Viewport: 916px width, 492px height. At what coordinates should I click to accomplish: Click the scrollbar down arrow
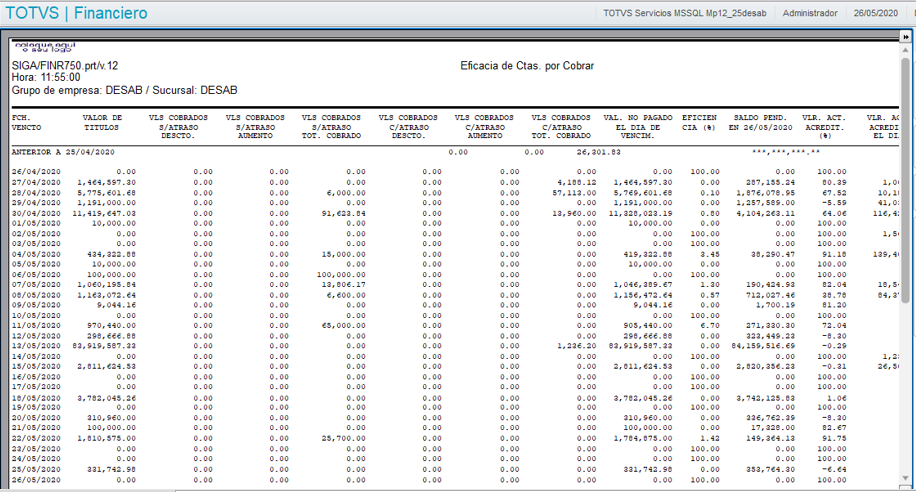905,478
